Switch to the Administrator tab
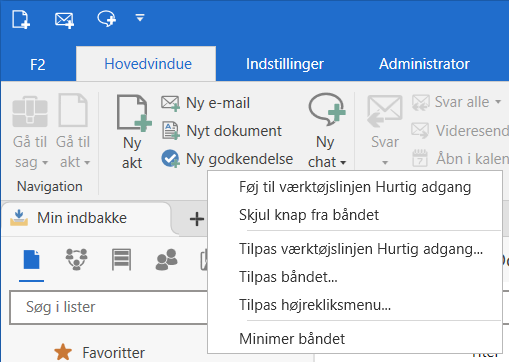The width and height of the screenshot is (509, 362). (x=424, y=64)
